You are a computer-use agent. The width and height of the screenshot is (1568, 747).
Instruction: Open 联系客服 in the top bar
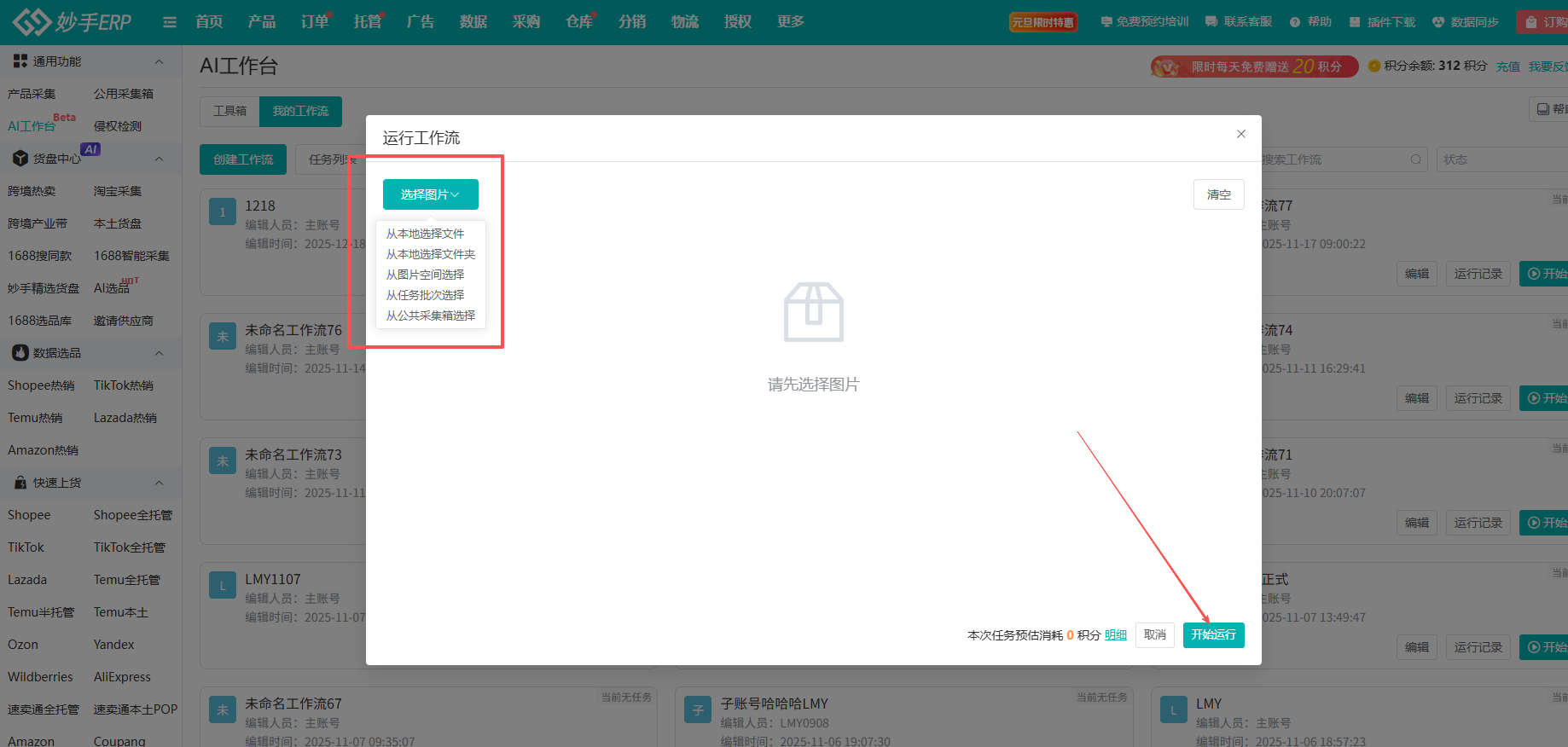(1239, 22)
